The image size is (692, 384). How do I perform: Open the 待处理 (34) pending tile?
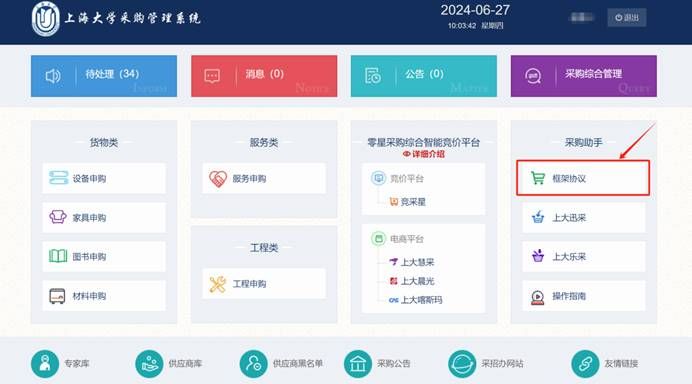[104, 76]
